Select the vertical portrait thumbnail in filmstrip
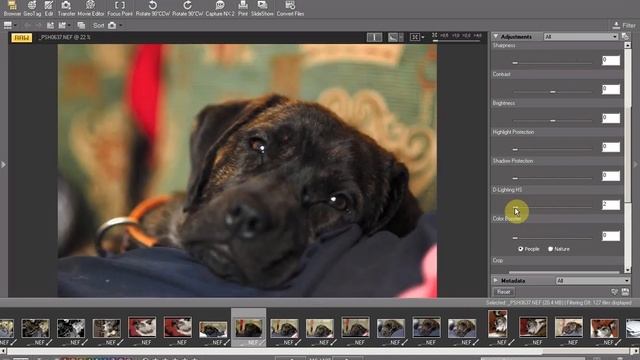 coord(498,324)
